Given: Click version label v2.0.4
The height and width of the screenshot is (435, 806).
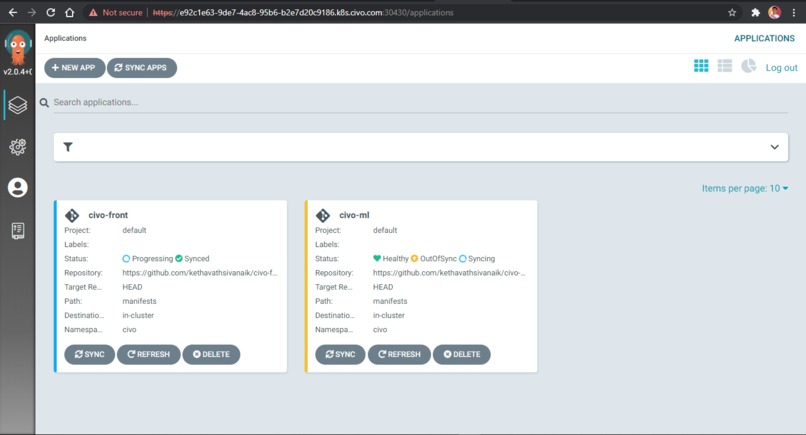Looking at the screenshot, I should (17, 71).
